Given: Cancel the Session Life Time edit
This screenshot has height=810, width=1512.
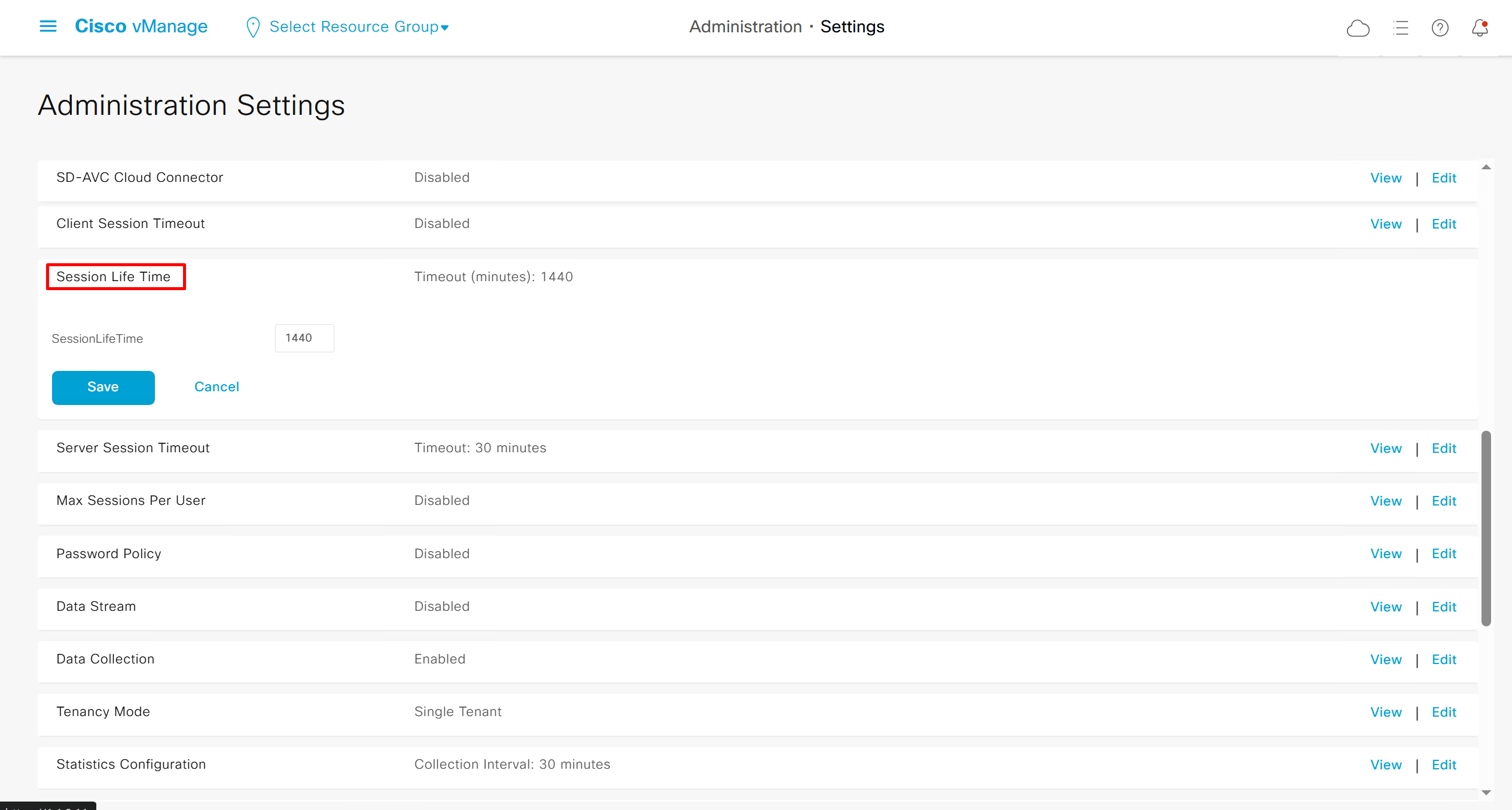Looking at the screenshot, I should coord(217,387).
